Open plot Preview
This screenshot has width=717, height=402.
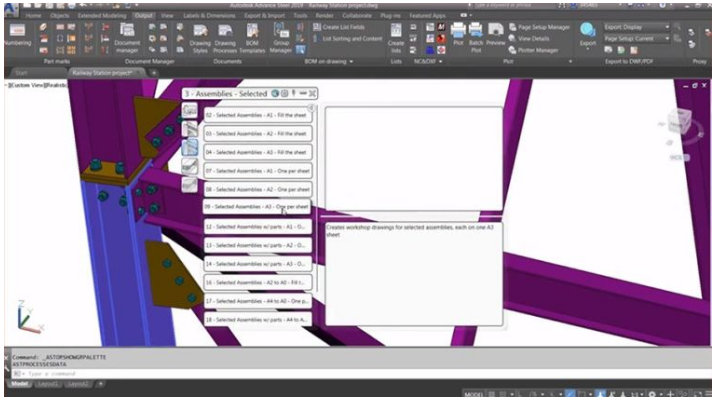pos(495,34)
